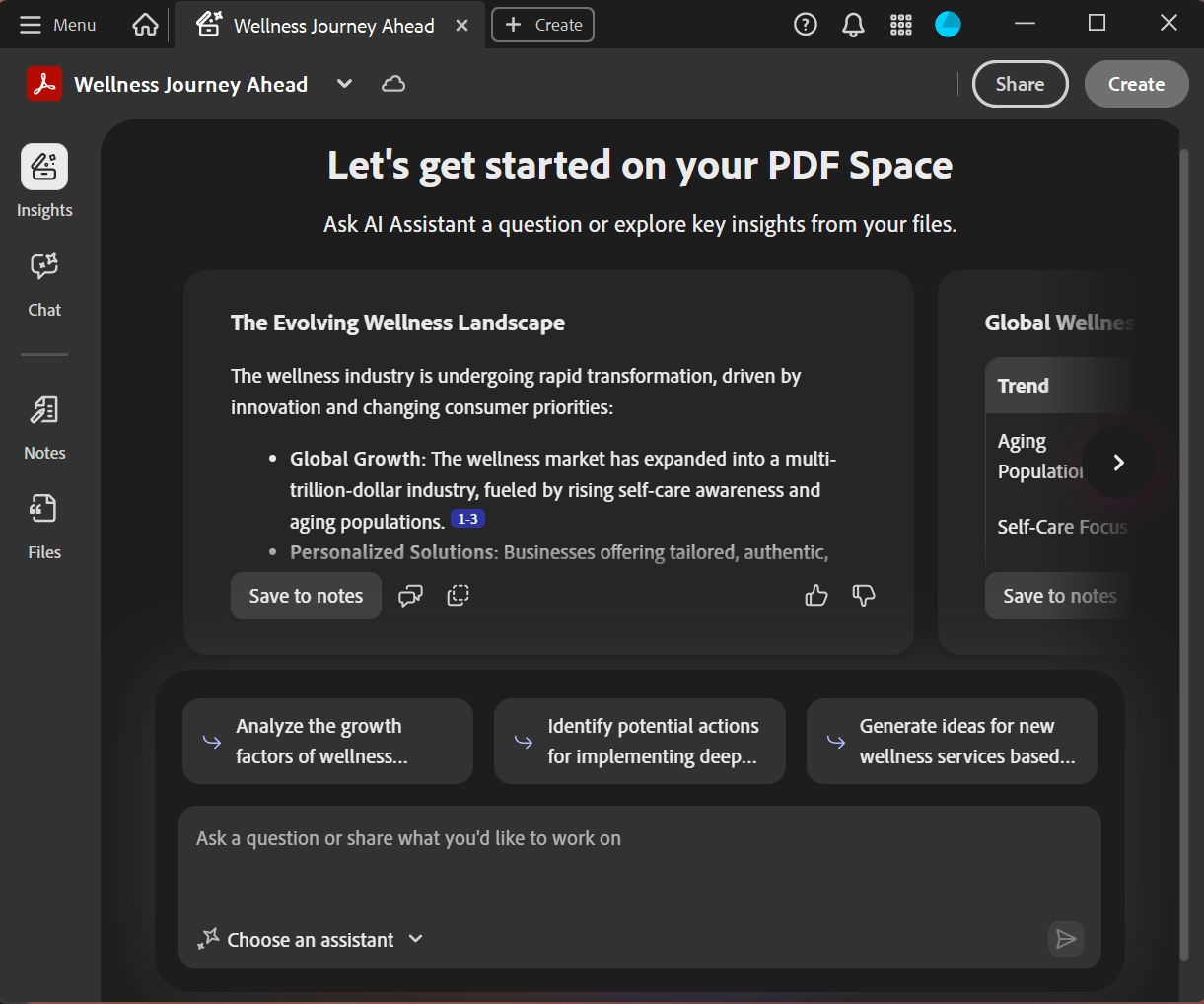This screenshot has height=1004, width=1204.
Task: Minimize the Acrobat window
Action: click(1026, 24)
